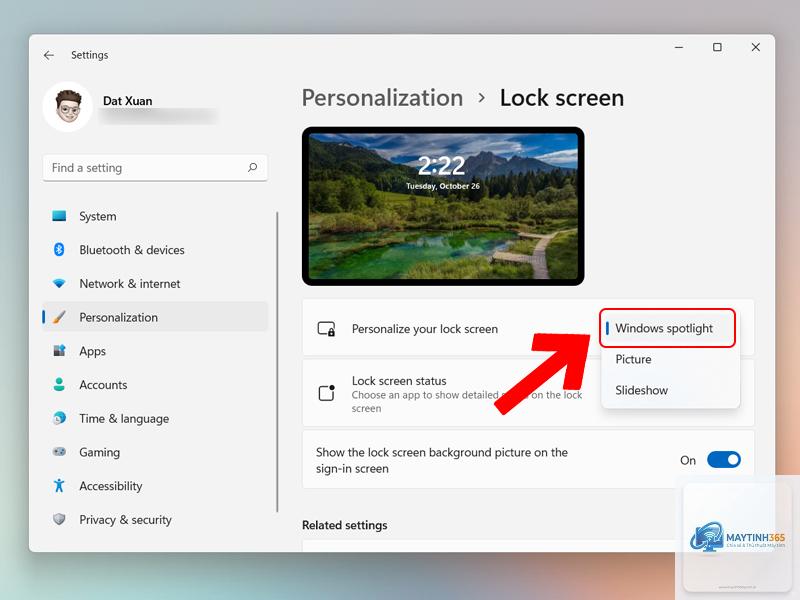Click the Related settings heading

pyautogui.click(x=344, y=524)
